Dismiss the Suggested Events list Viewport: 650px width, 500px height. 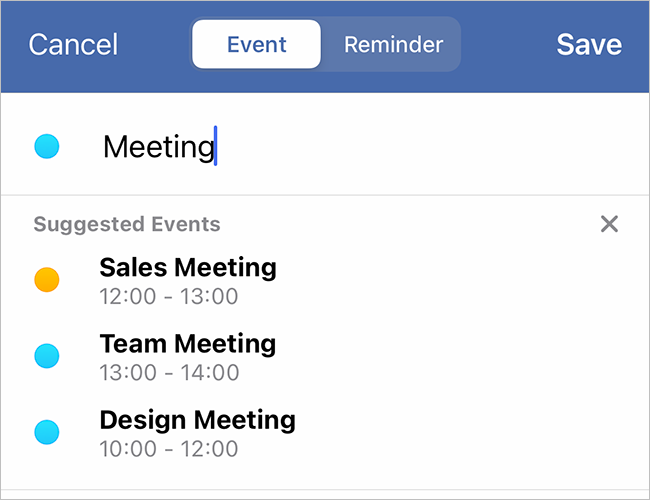point(609,224)
